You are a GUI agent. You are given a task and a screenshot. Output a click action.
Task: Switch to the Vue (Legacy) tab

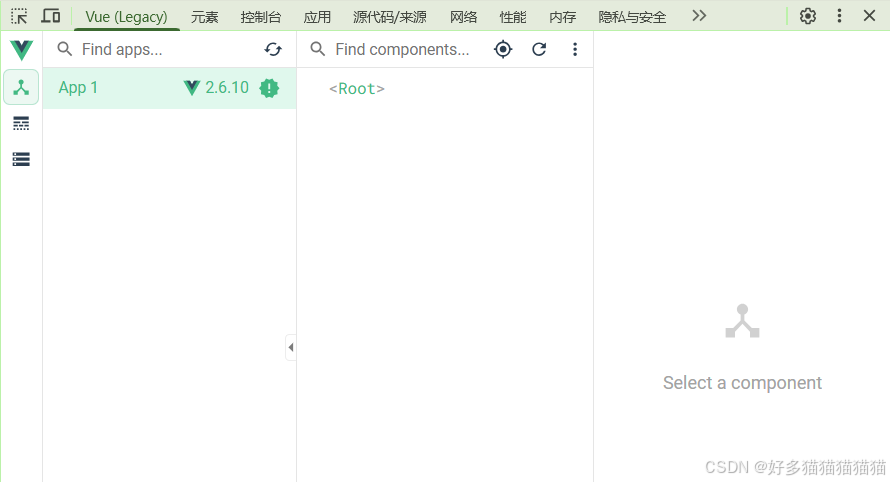click(x=127, y=17)
